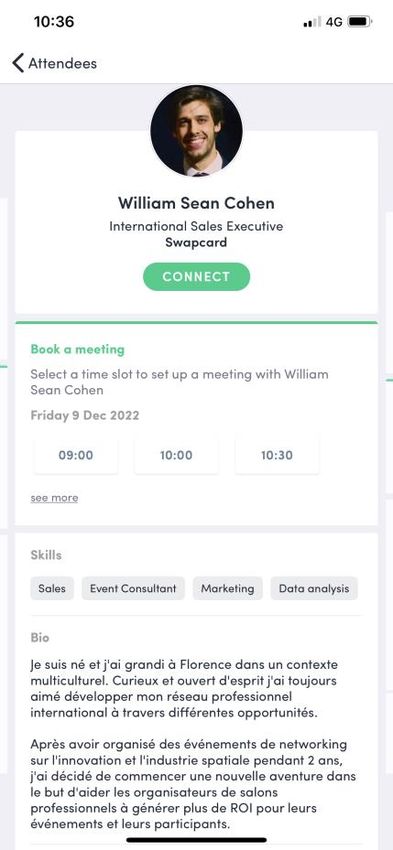Expand time slots with see more
Screen dimensions: 393x850
(54, 498)
